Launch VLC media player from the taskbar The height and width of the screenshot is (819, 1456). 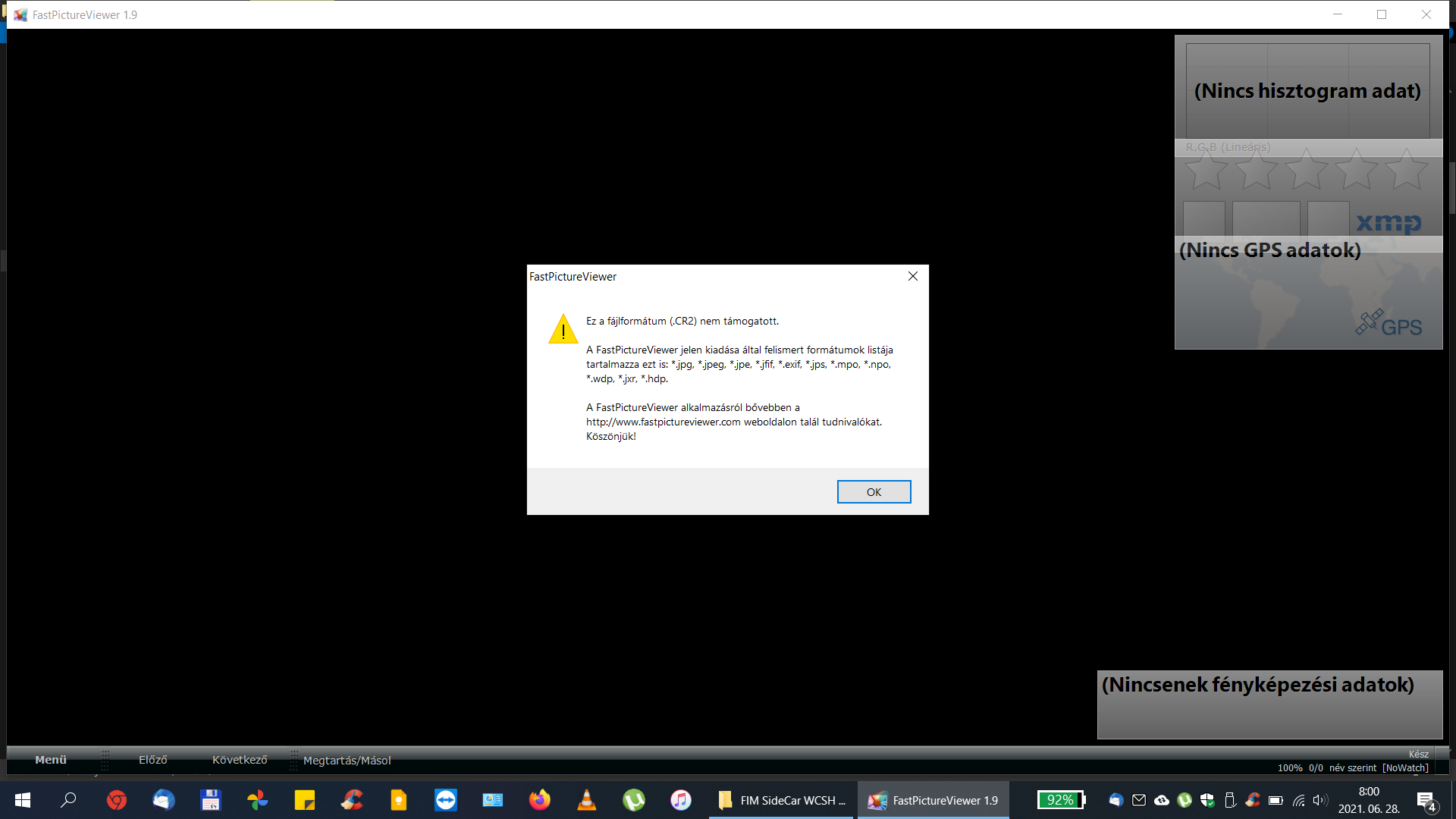587,800
